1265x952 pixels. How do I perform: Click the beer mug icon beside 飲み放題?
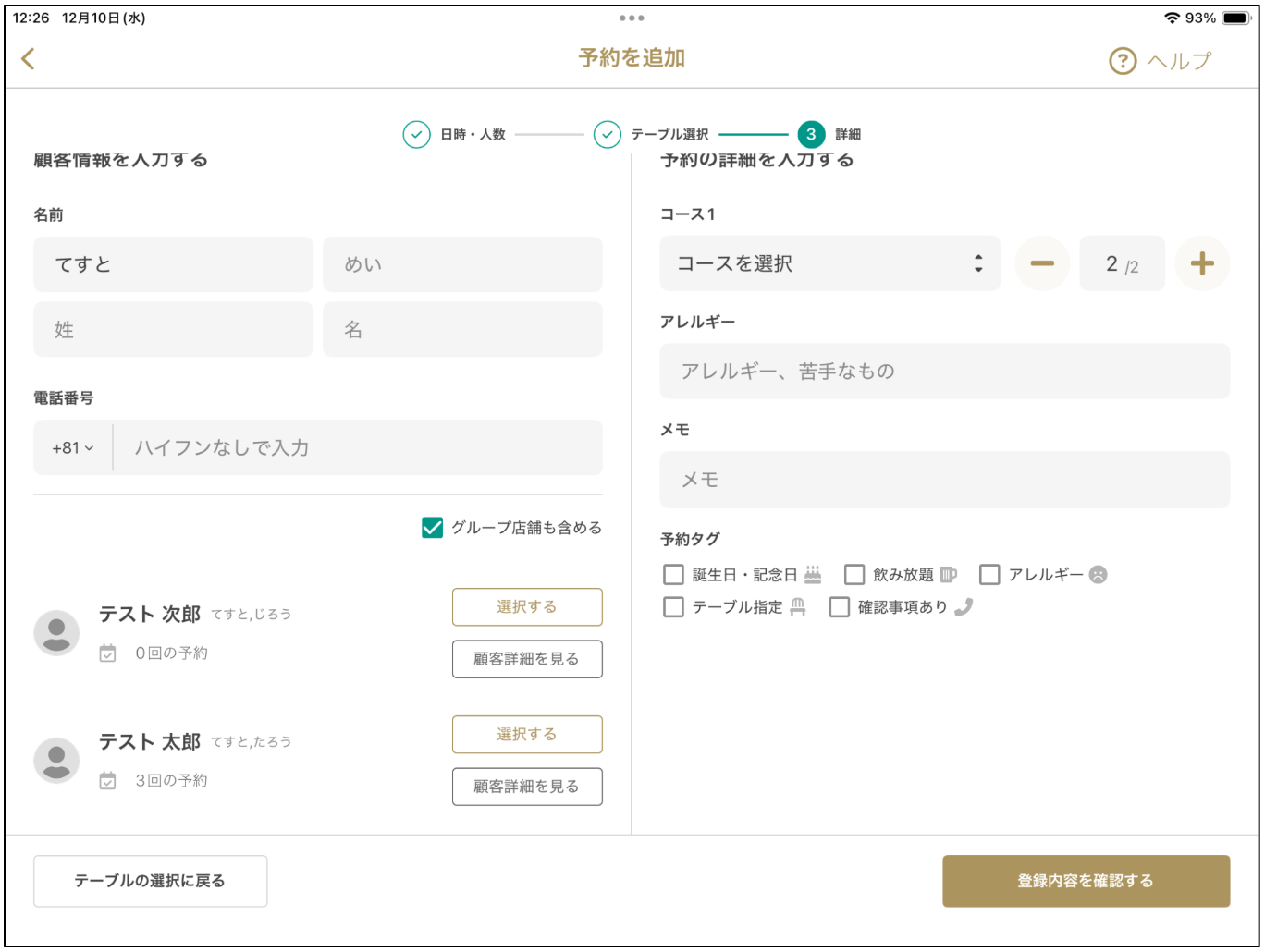tap(946, 574)
